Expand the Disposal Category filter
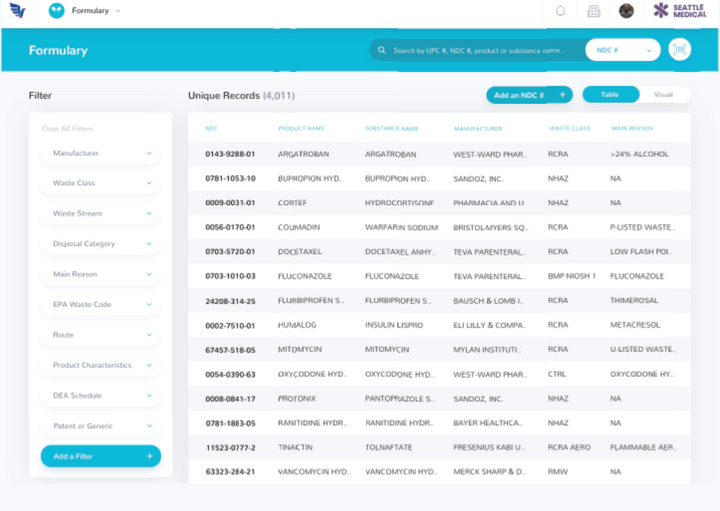Image resolution: width=720 pixels, height=511 pixels. coord(101,243)
